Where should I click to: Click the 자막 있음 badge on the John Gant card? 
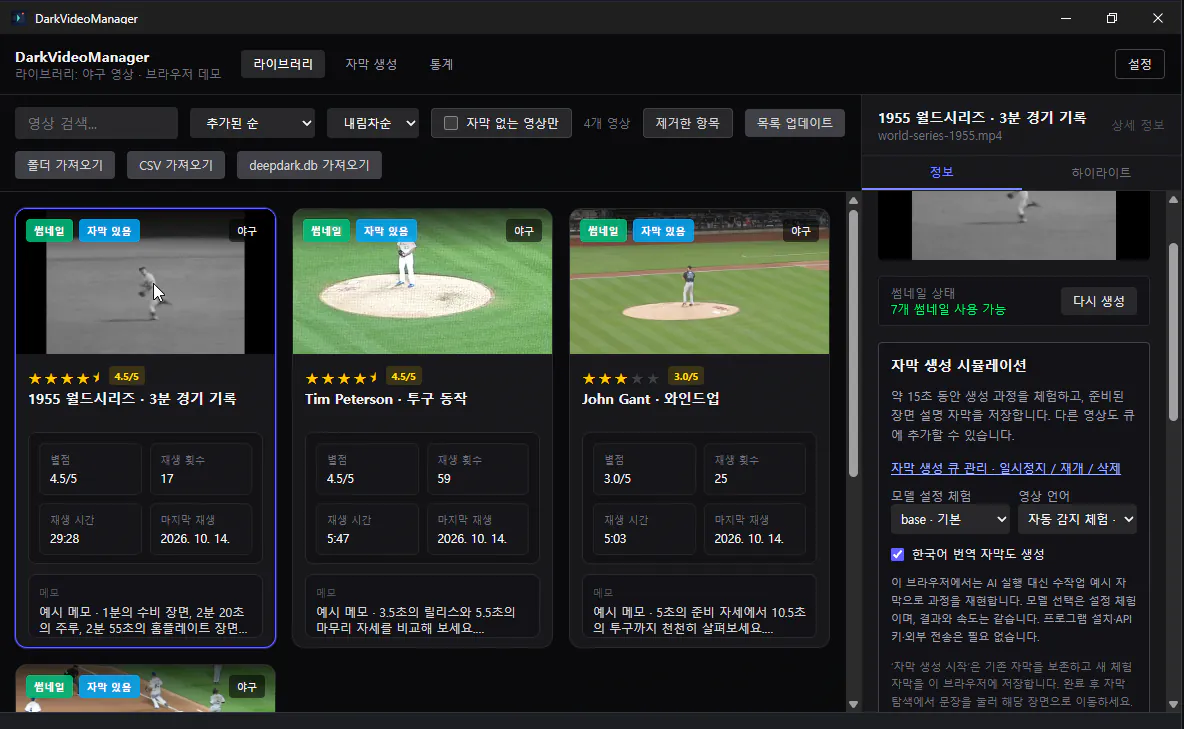coord(662,231)
